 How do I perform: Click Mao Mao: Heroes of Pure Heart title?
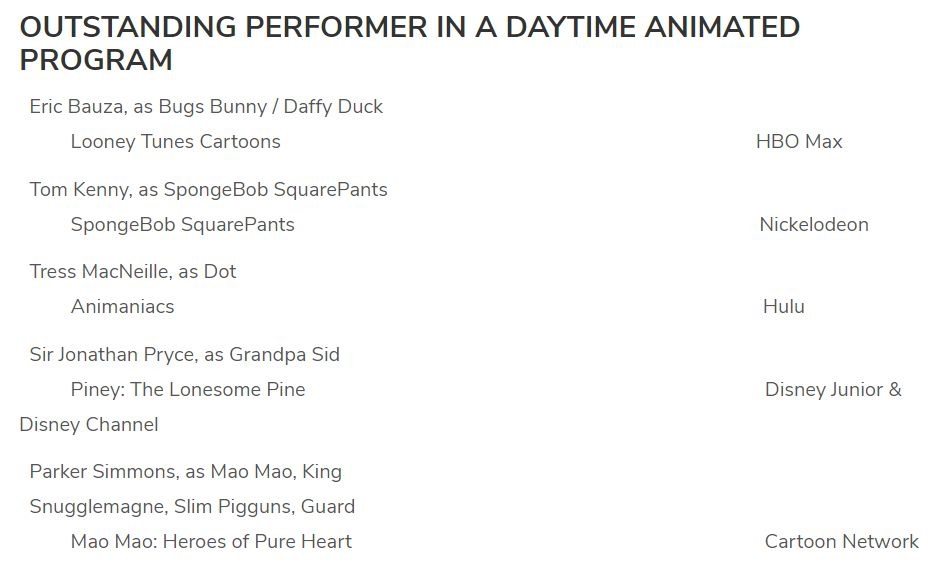pyautogui.click(x=211, y=542)
